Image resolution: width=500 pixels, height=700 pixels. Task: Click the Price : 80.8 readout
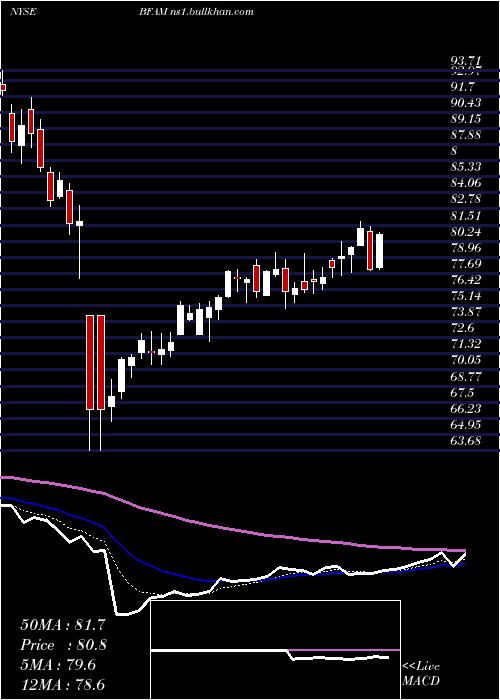pyautogui.click(x=63, y=645)
